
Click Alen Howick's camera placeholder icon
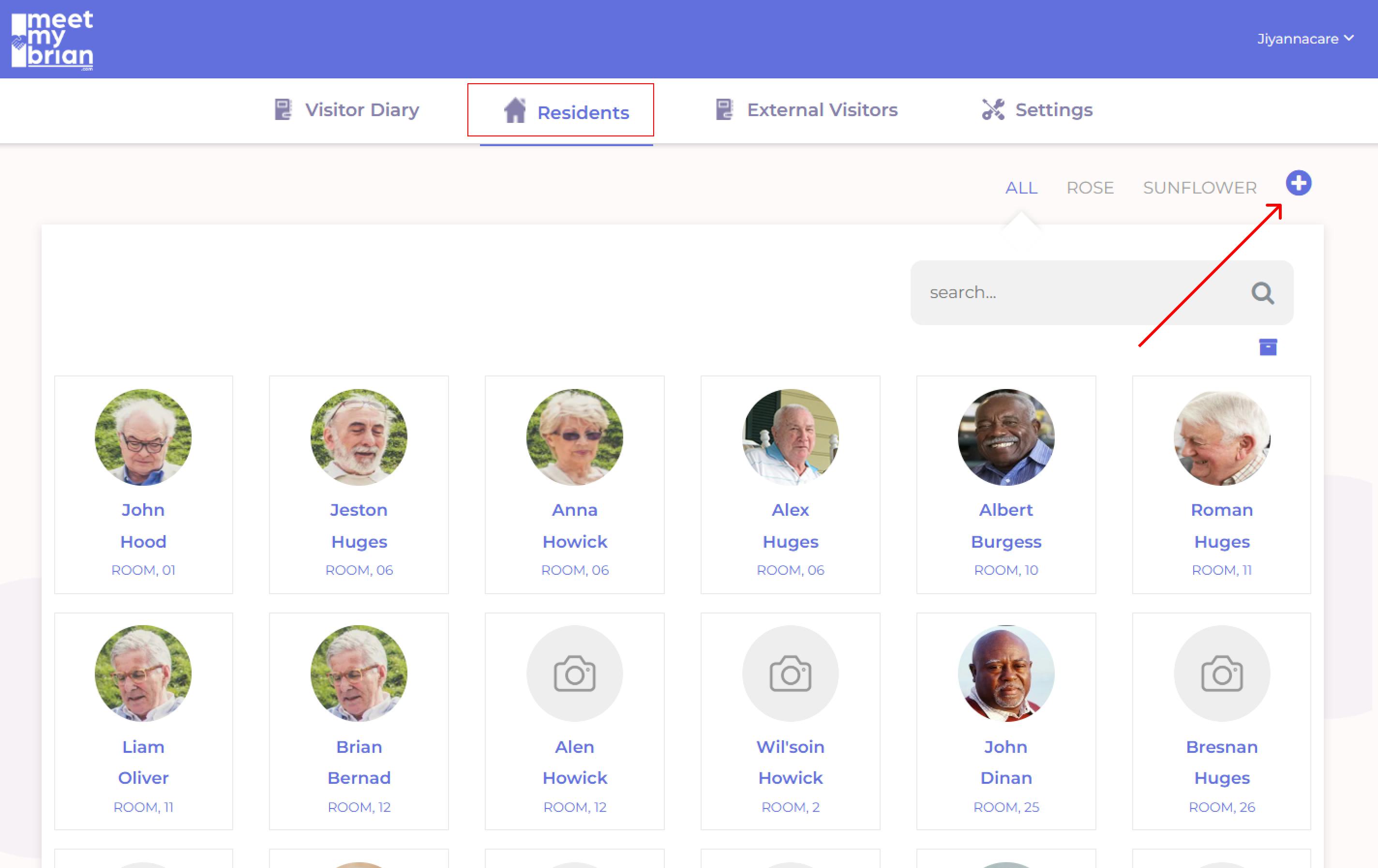coord(574,673)
